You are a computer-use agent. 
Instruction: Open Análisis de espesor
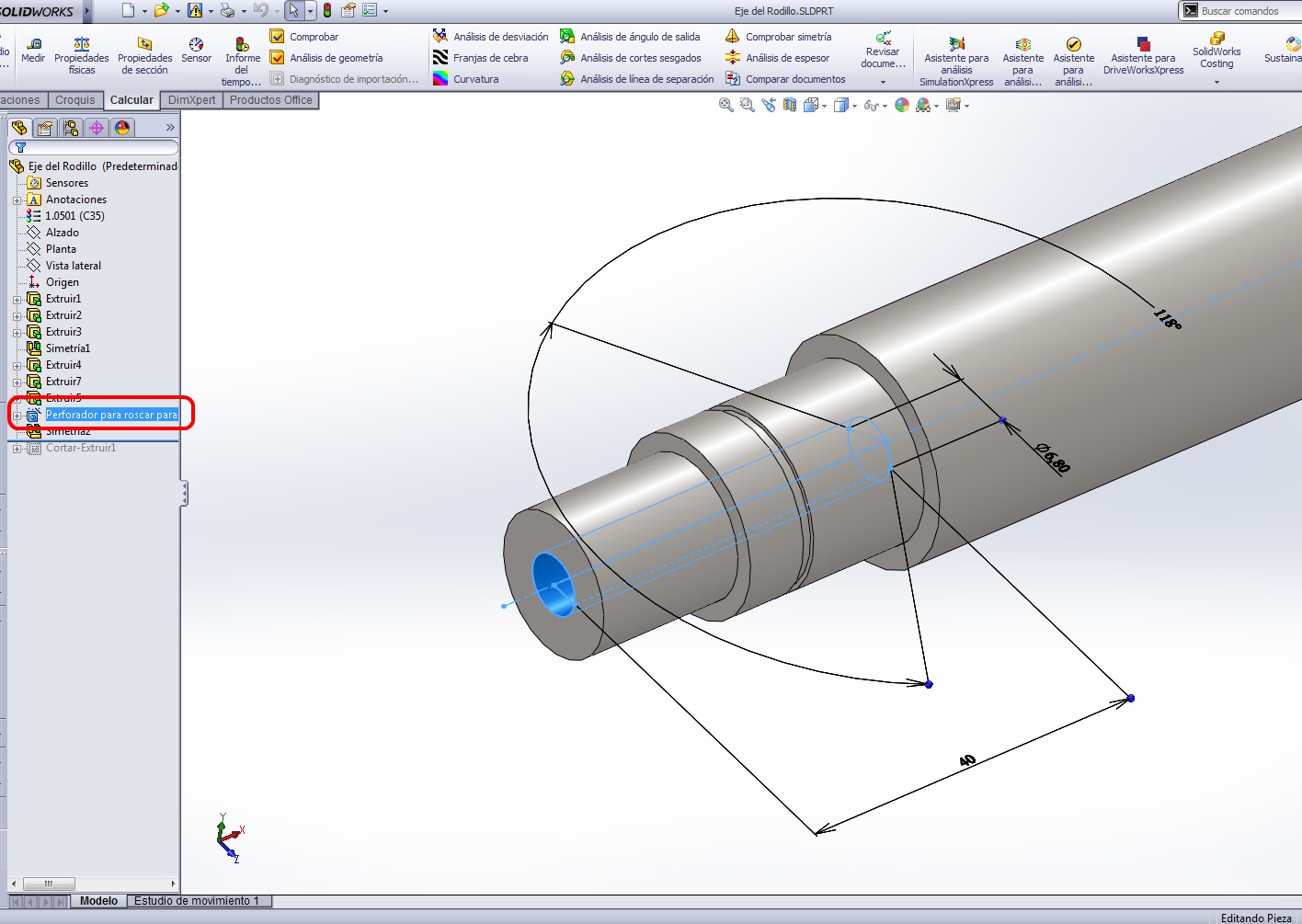point(777,58)
